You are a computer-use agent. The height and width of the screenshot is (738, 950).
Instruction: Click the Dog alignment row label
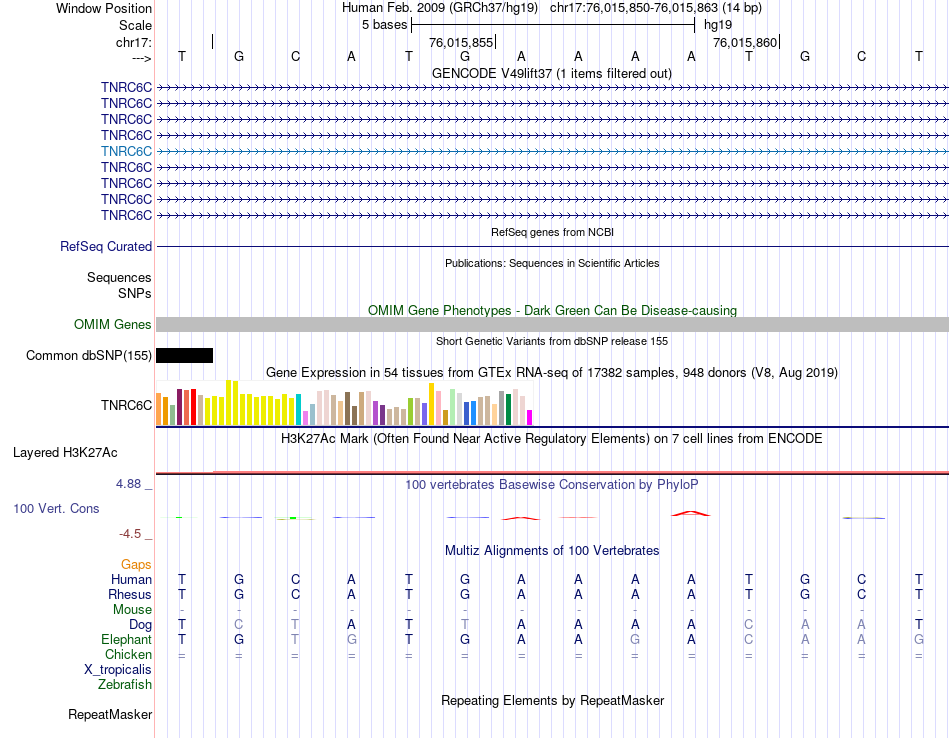coord(140,625)
